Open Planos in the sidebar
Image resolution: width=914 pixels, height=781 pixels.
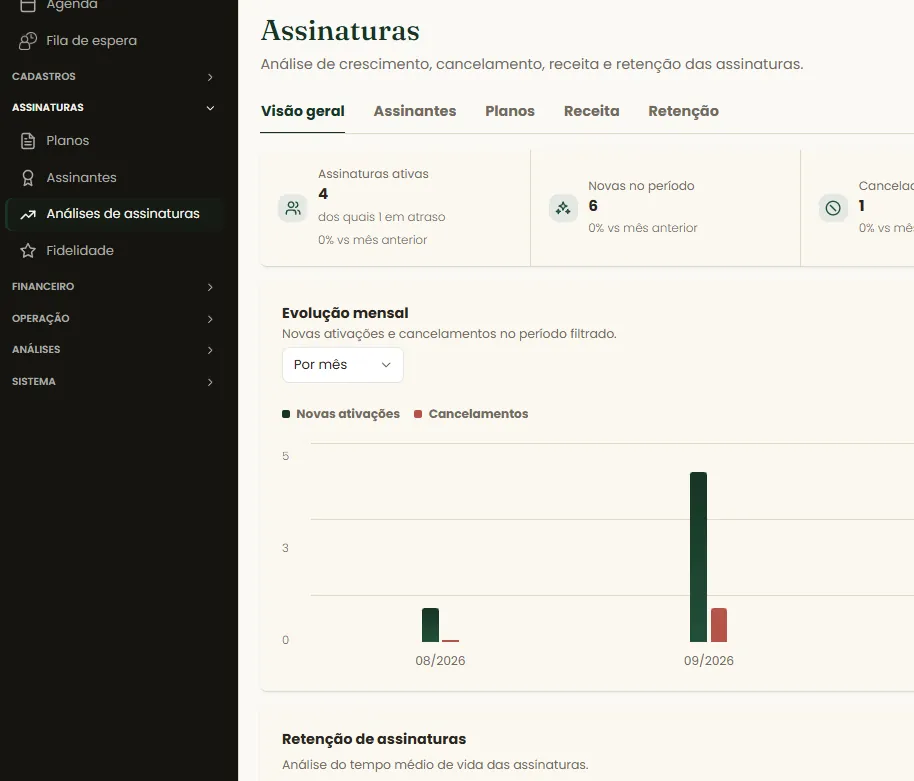(114, 141)
